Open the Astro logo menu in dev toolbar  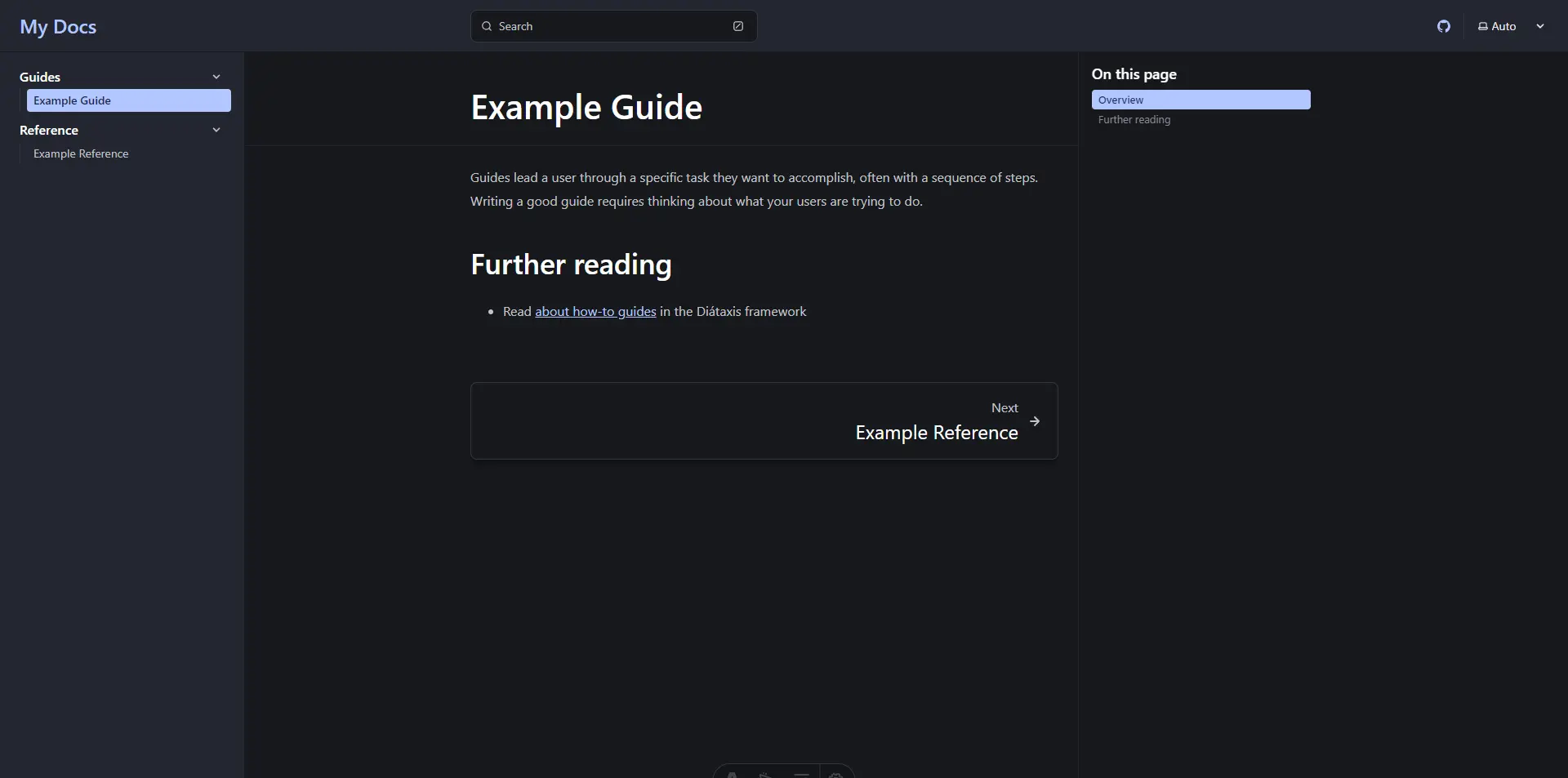tap(733, 773)
